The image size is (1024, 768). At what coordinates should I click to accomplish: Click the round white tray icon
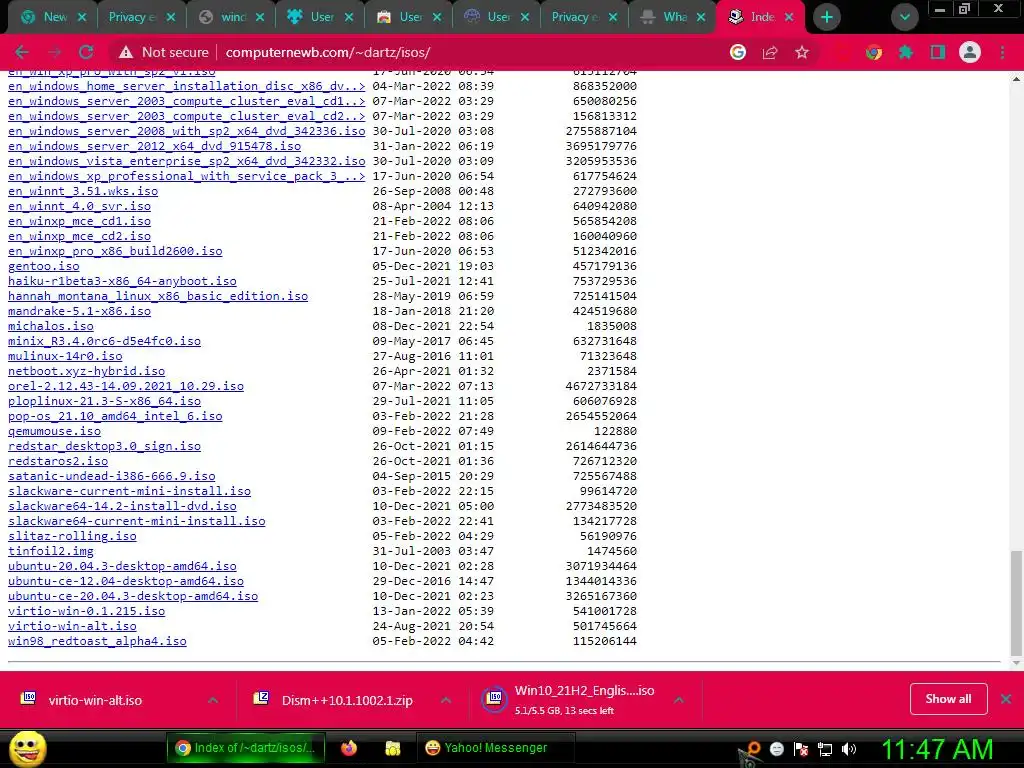click(776, 749)
